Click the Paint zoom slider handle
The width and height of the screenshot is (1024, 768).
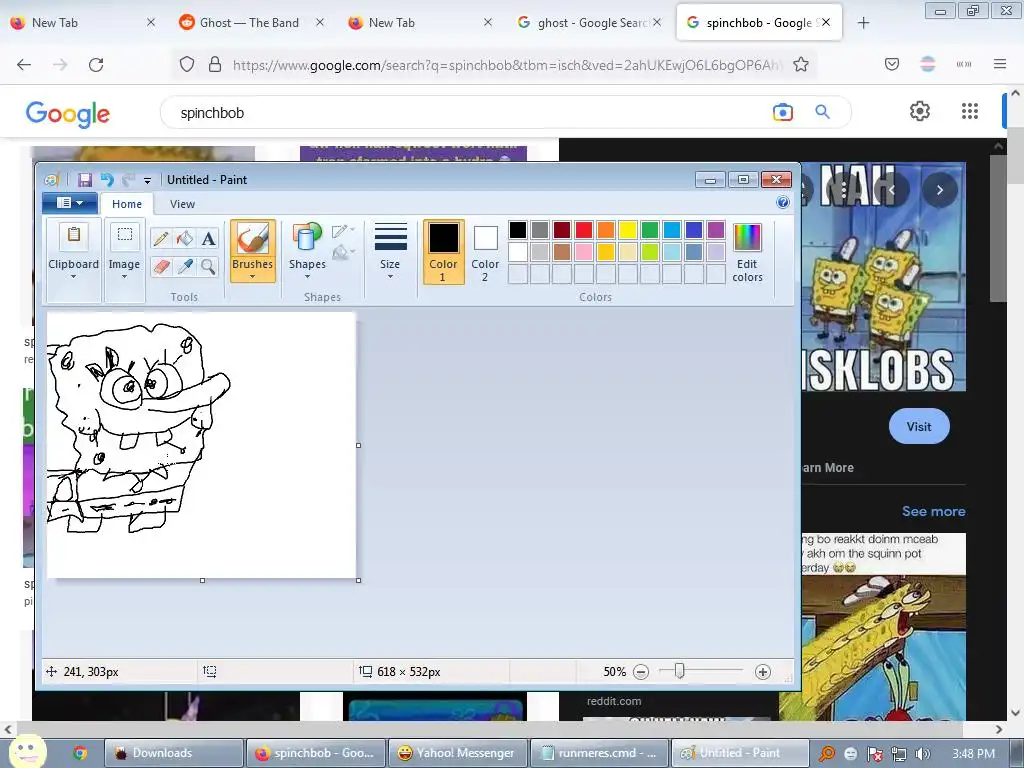coord(679,671)
